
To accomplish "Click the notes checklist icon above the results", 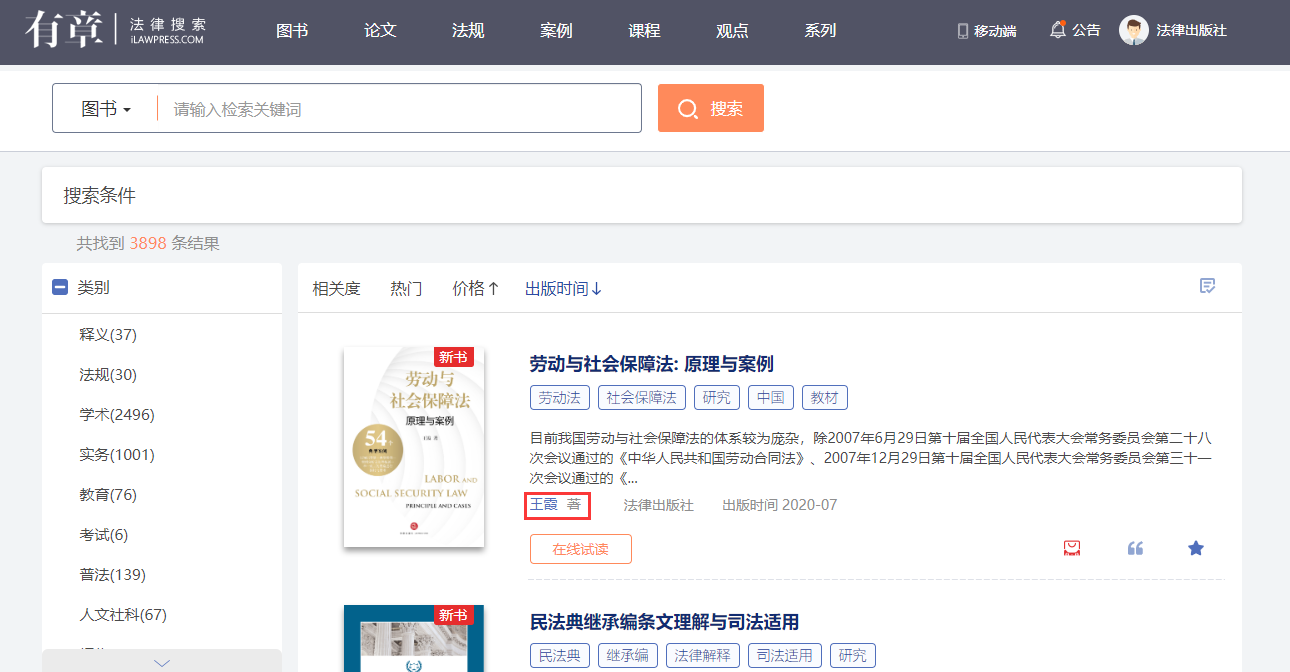I will pos(1208,287).
